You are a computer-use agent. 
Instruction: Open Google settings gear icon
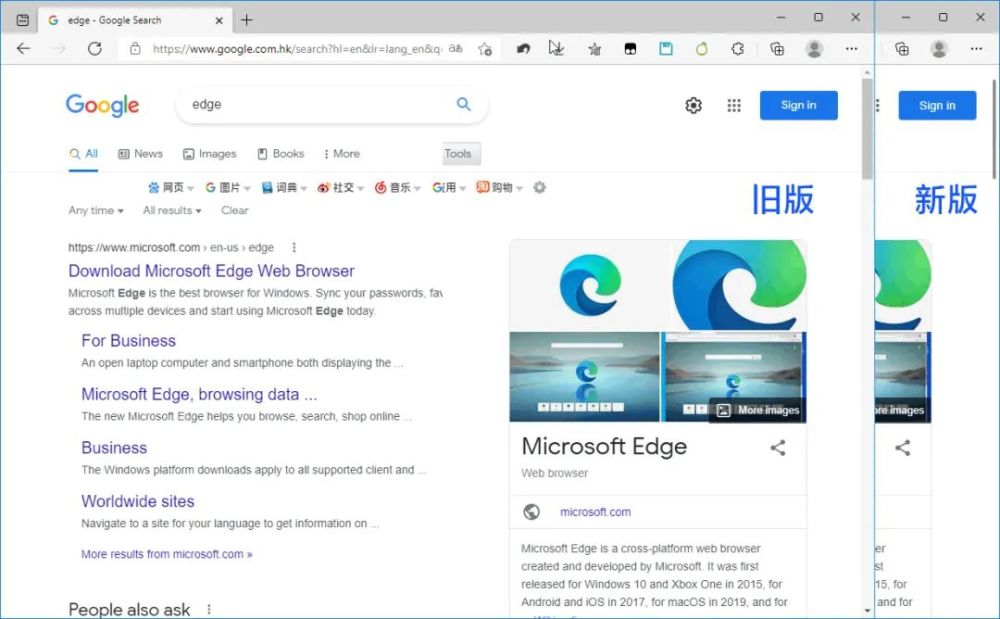(x=693, y=105)
